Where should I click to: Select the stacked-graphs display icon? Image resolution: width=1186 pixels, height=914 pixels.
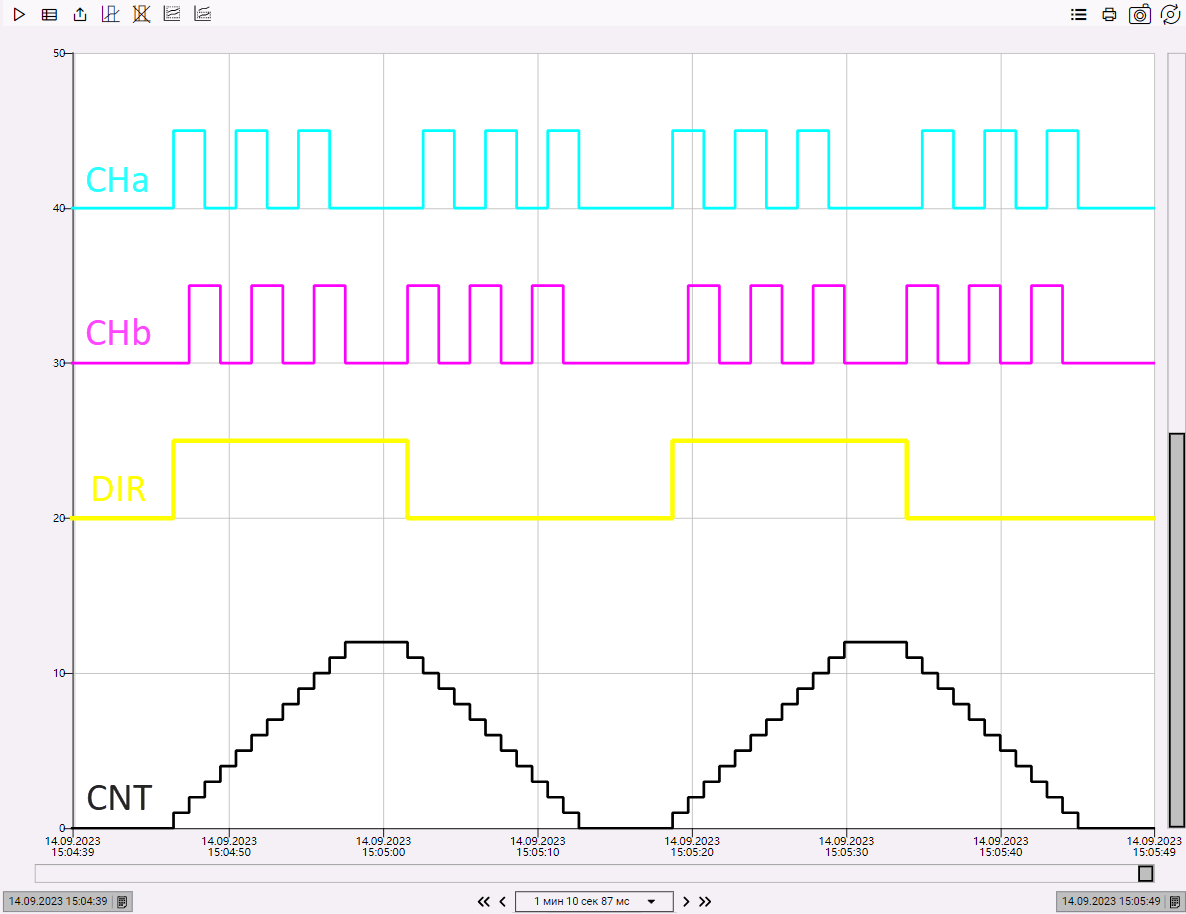[x=202, y=14]
